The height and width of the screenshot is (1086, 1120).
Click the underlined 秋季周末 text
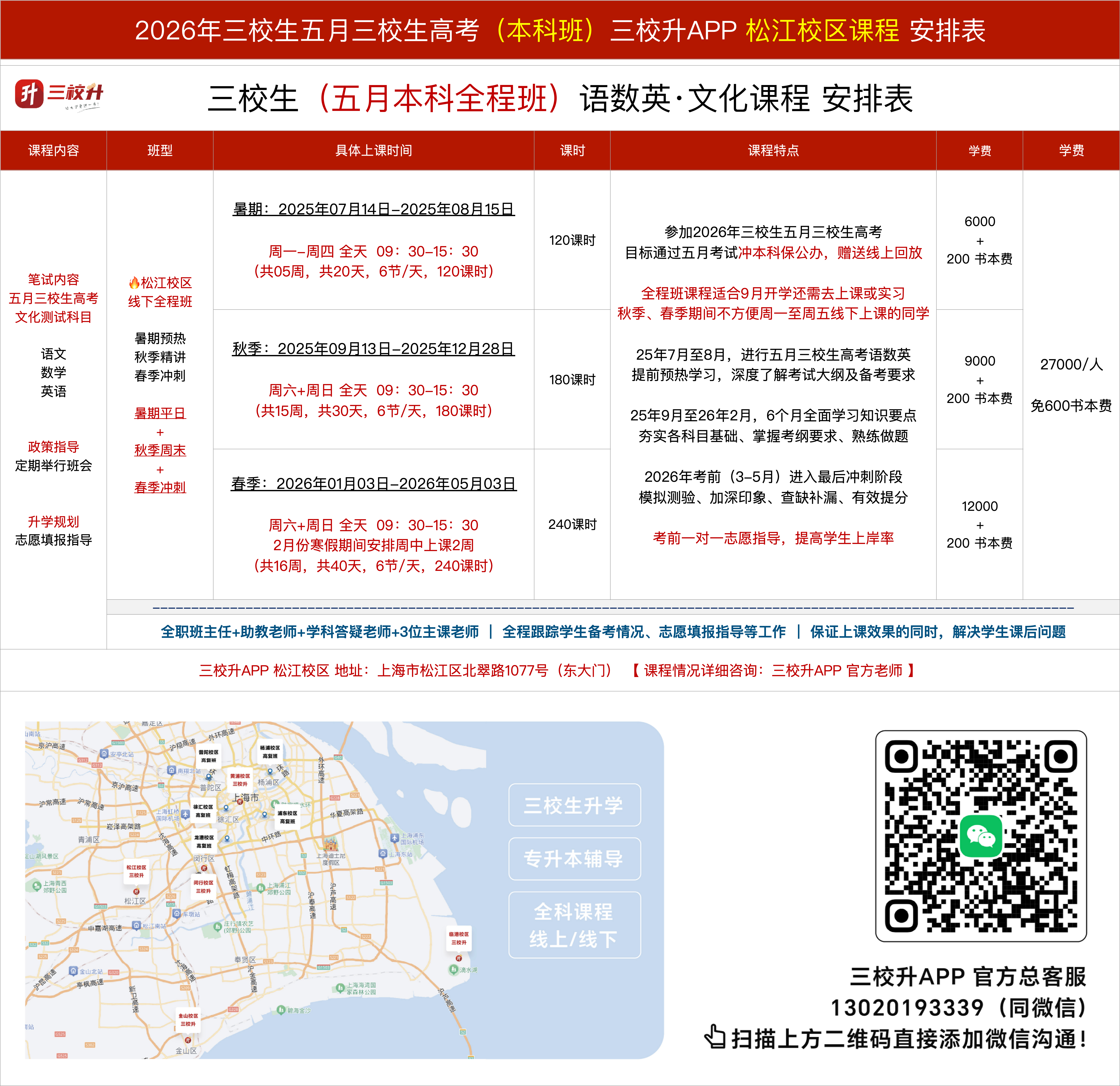pos(160,450)
